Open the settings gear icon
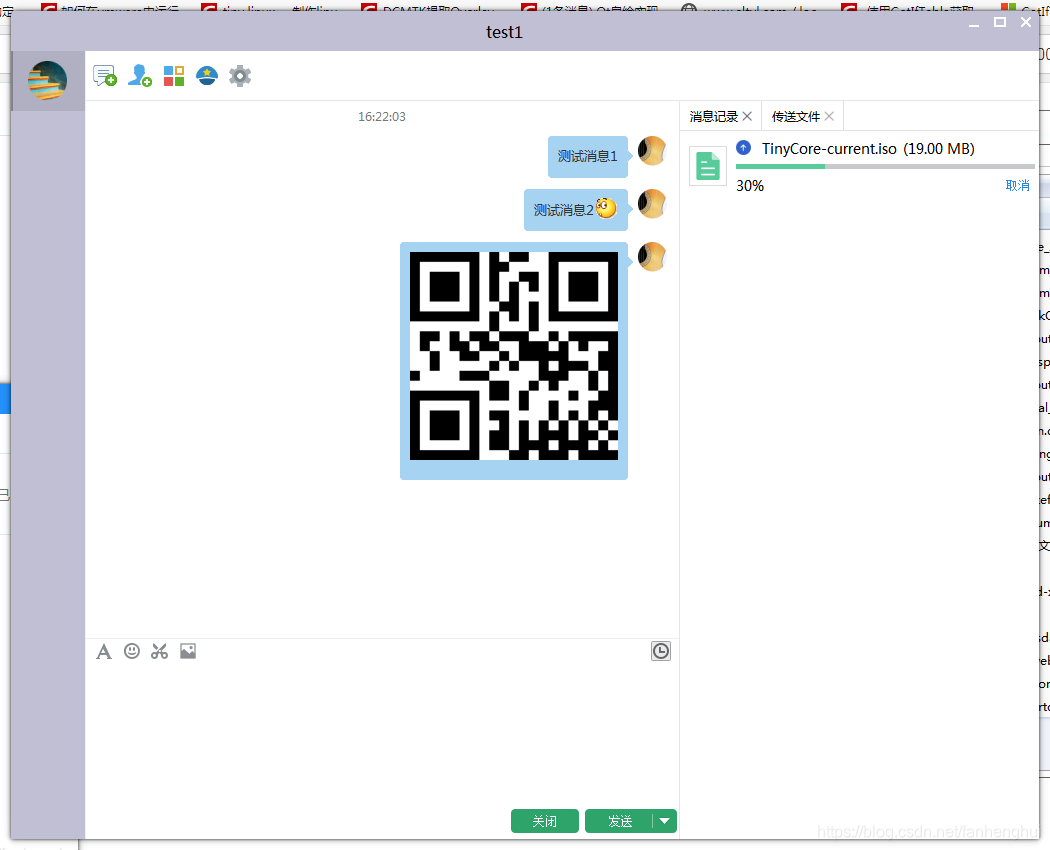This screenshot has width=1050, height=850. click(240, 76)
